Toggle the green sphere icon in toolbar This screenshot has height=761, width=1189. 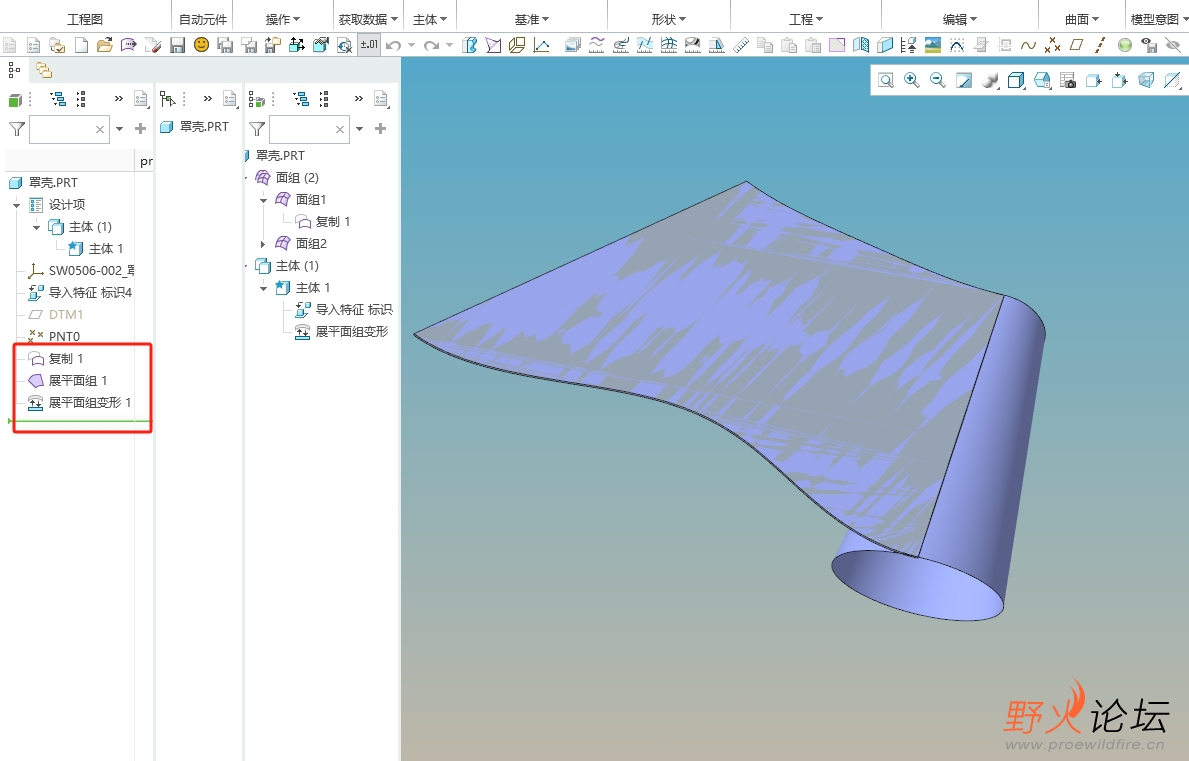pyautogui.click(x=1125, y=45)
